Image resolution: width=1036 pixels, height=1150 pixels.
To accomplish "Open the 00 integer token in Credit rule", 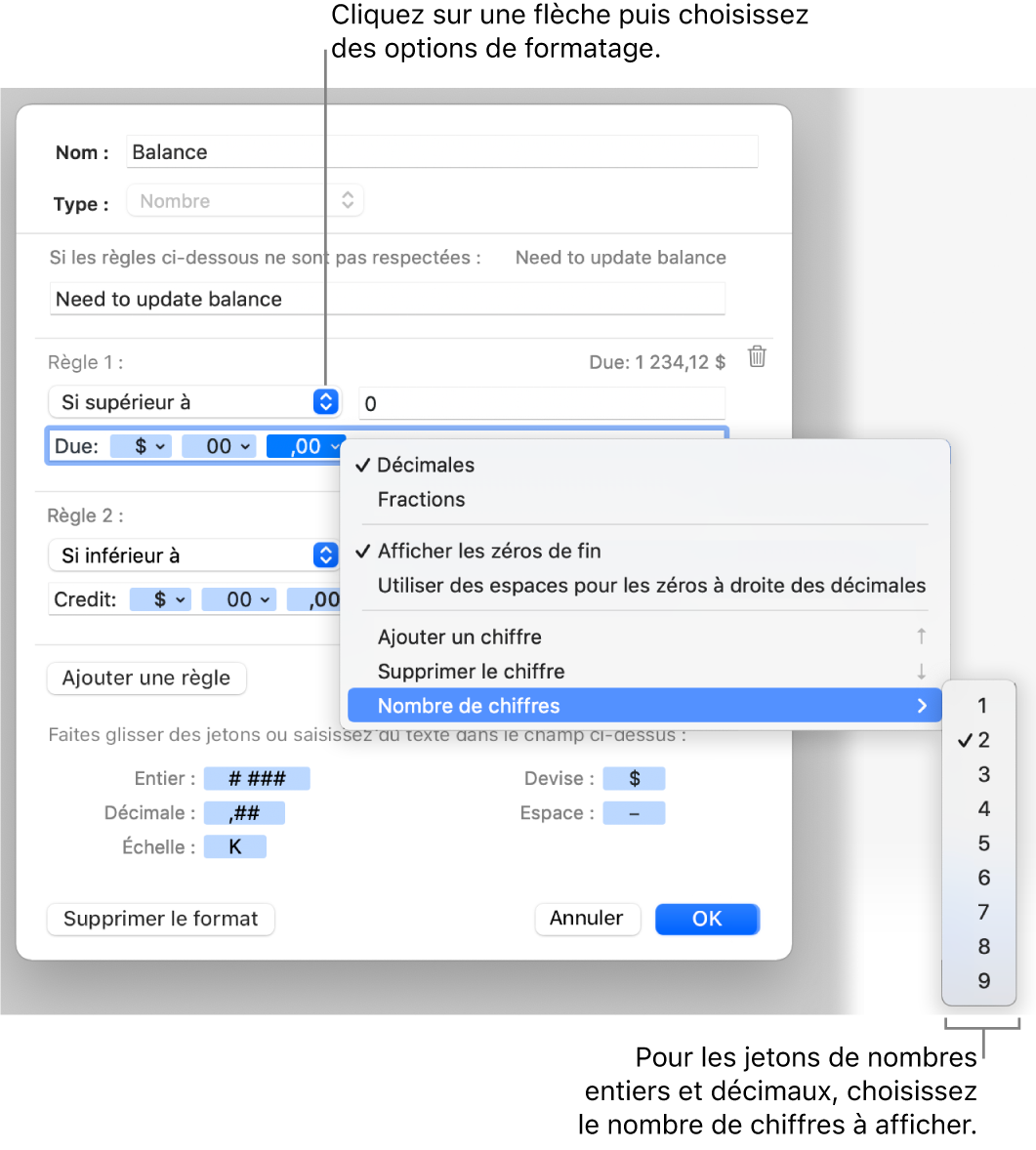I will coord(239,599).
